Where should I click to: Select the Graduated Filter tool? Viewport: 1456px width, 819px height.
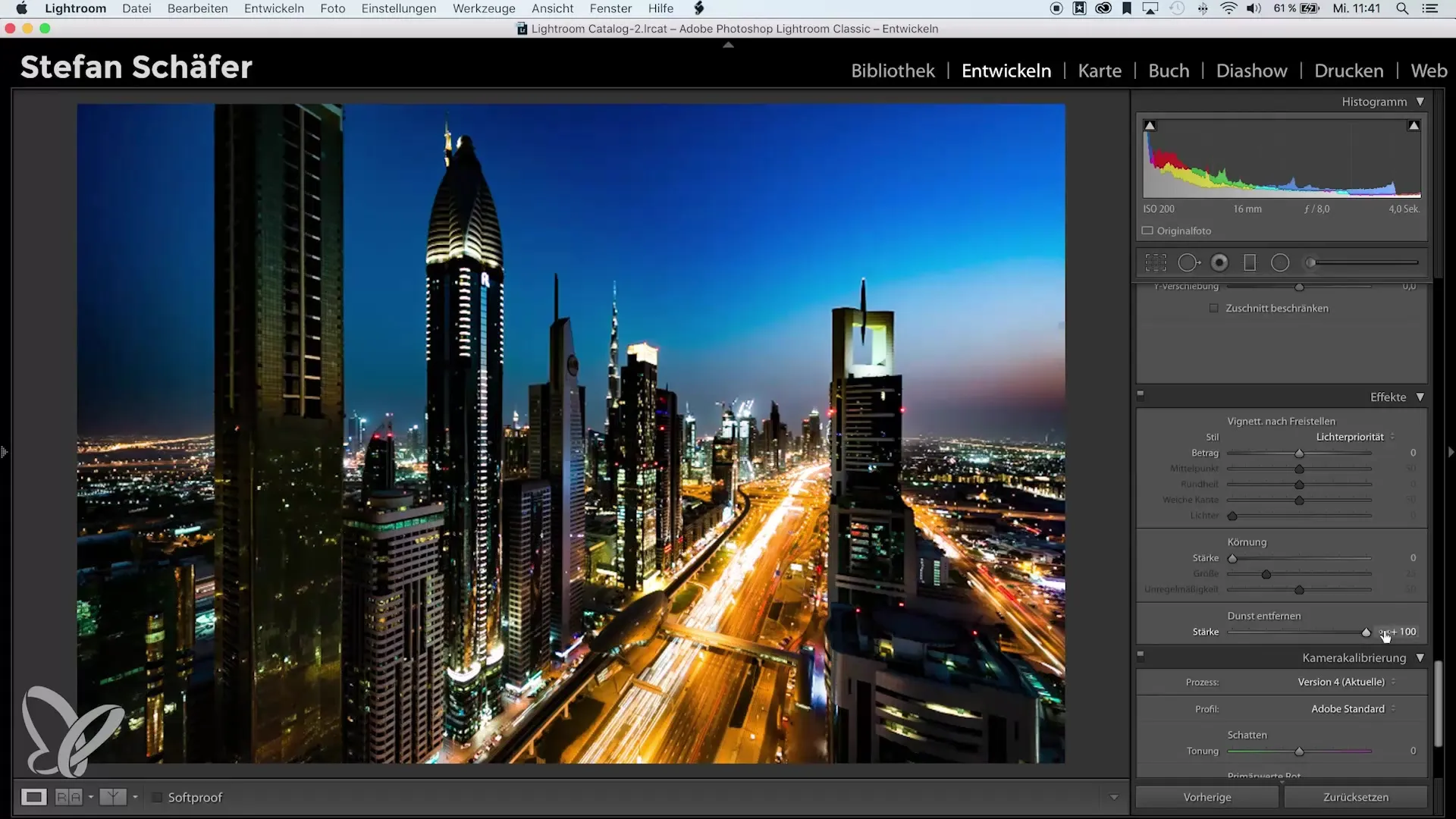point(1250,263)
